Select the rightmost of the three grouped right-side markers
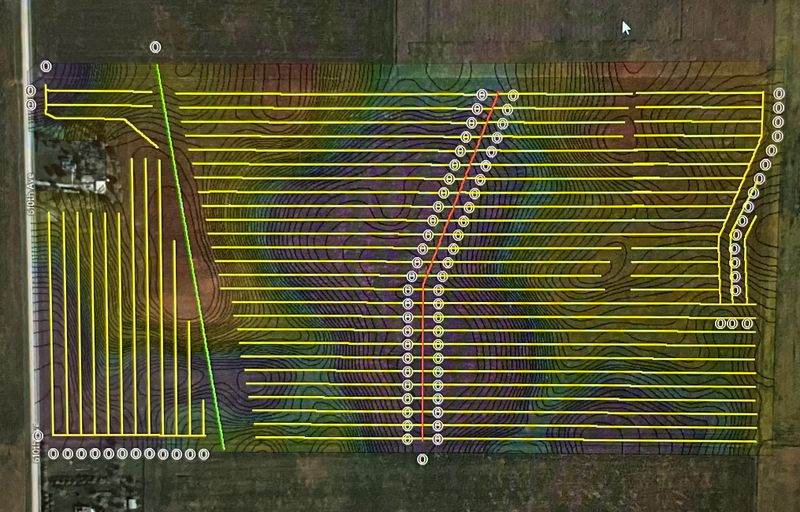This screenshot has width=800, height=512. 747,323
